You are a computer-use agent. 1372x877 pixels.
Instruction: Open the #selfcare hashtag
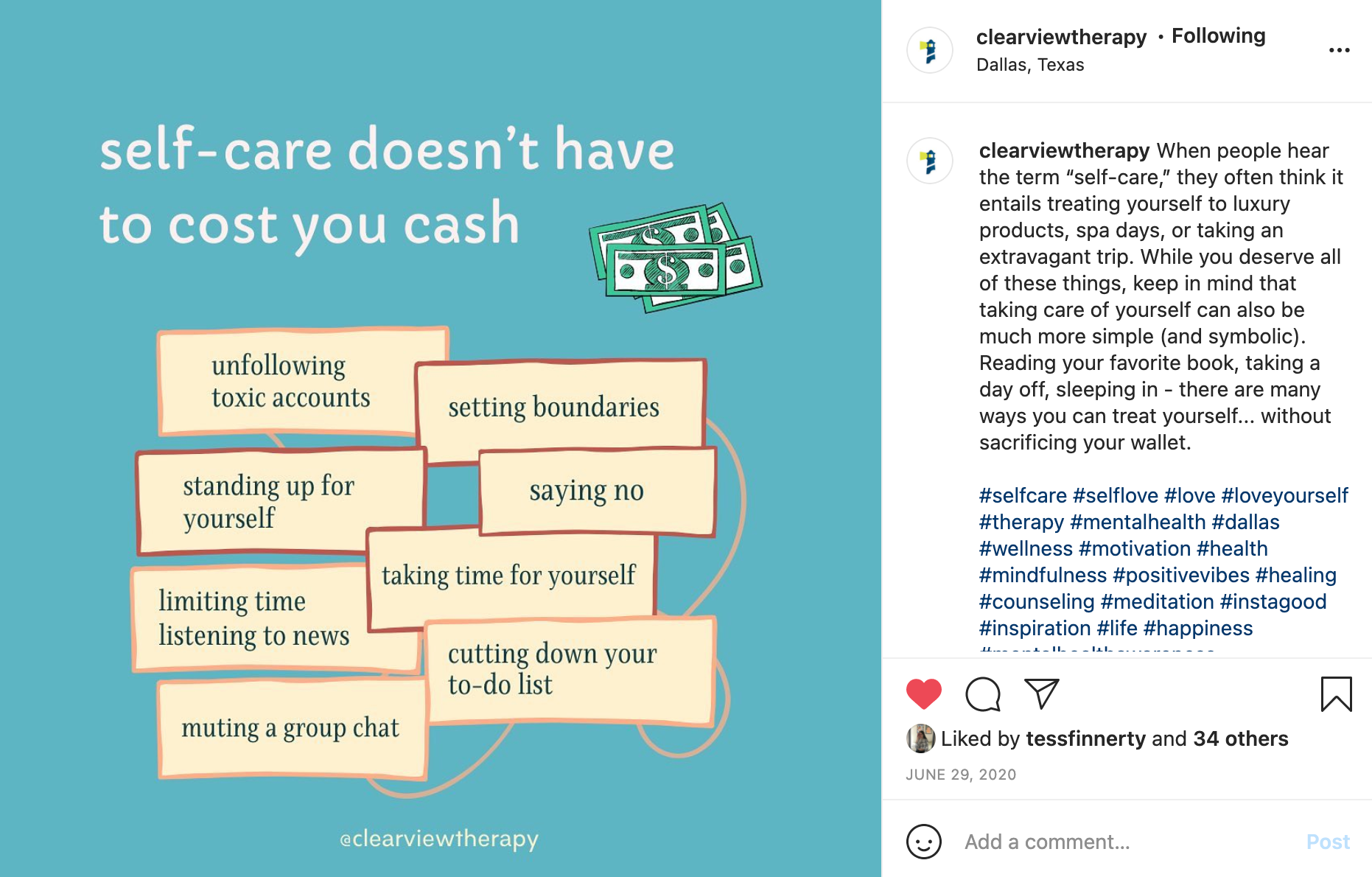click(x=1023, y=495)
